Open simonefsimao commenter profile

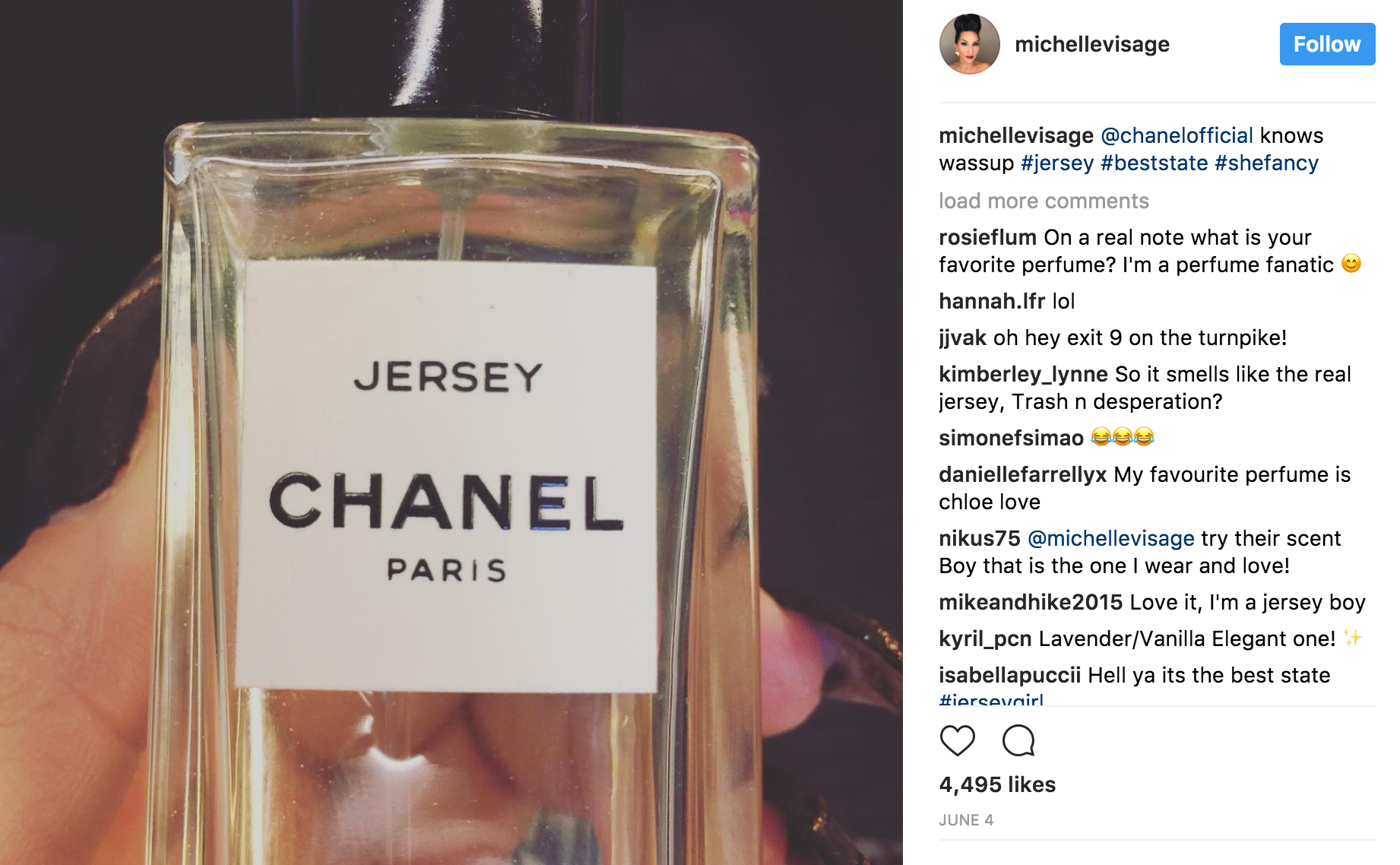pyautogui.click(x=1011, y=438)
